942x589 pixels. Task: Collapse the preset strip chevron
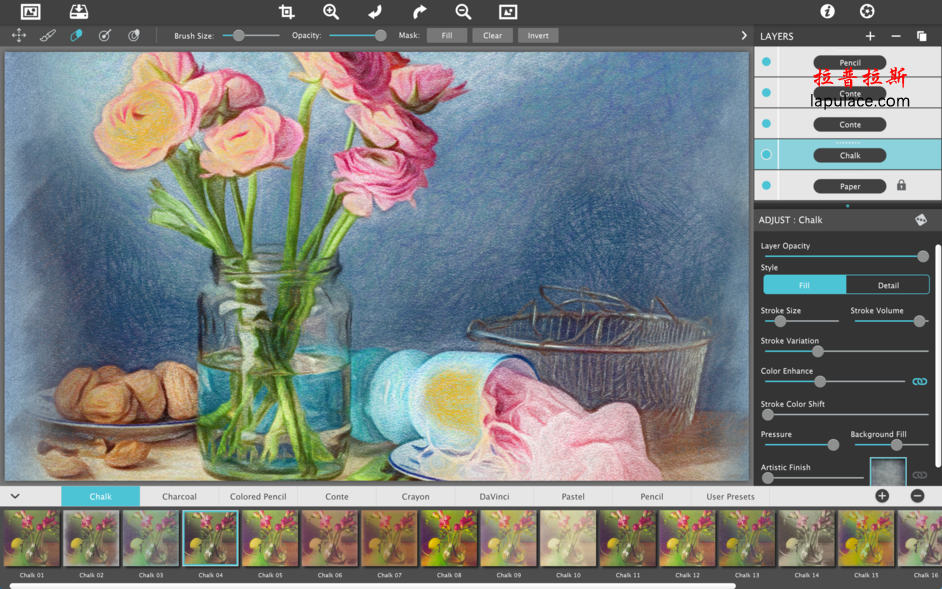coord(14,495)
